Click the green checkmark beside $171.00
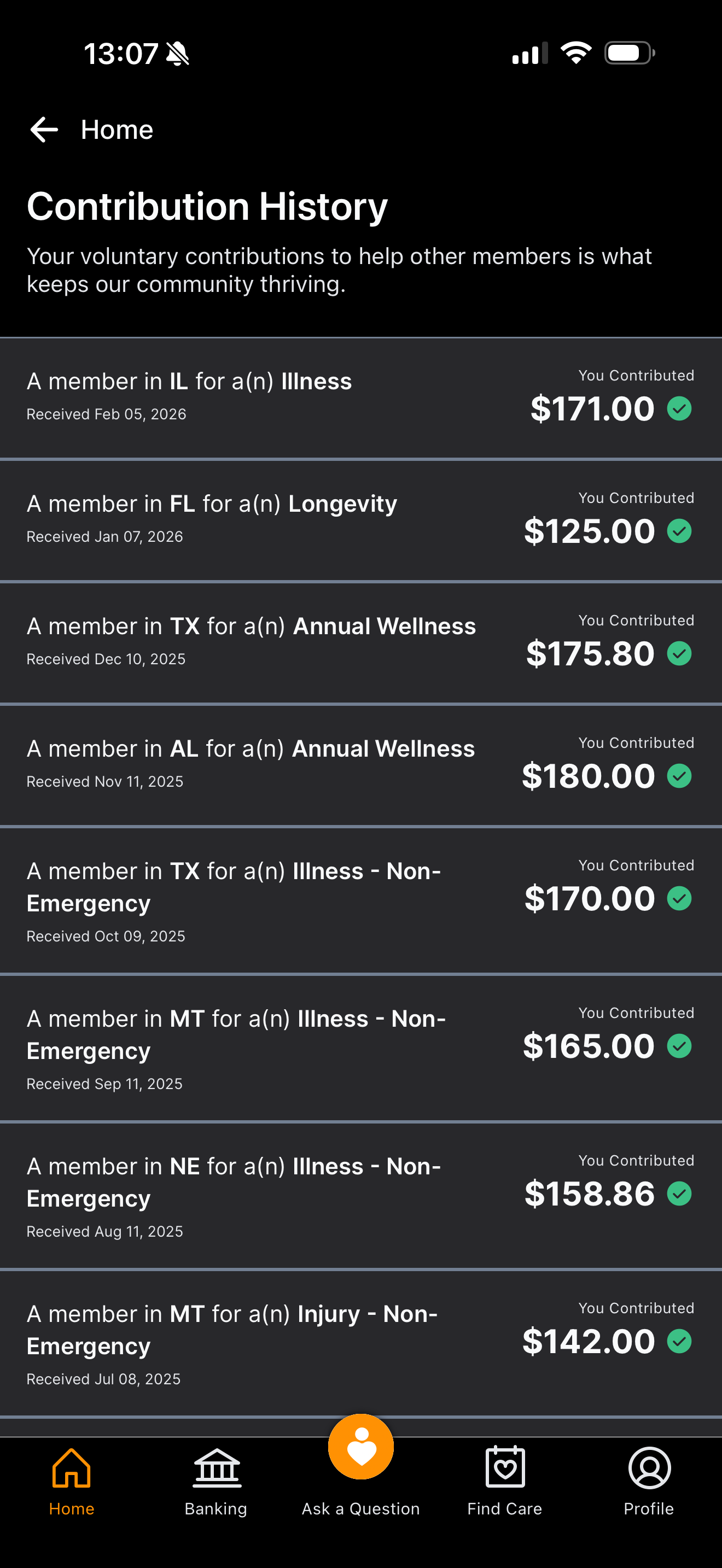 [679, 408]
